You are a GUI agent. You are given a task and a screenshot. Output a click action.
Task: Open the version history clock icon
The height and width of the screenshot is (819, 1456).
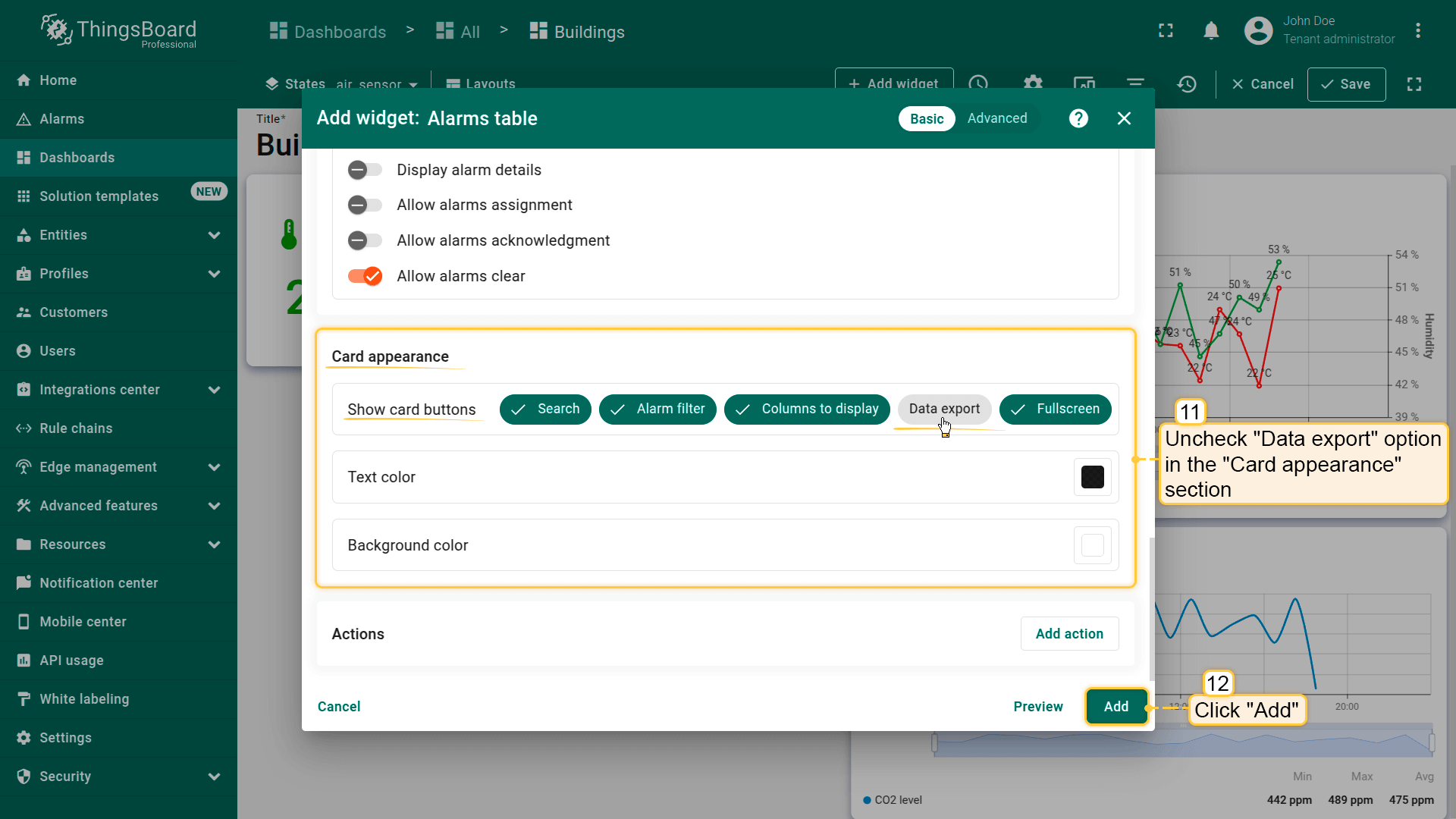click(1187, 84)
